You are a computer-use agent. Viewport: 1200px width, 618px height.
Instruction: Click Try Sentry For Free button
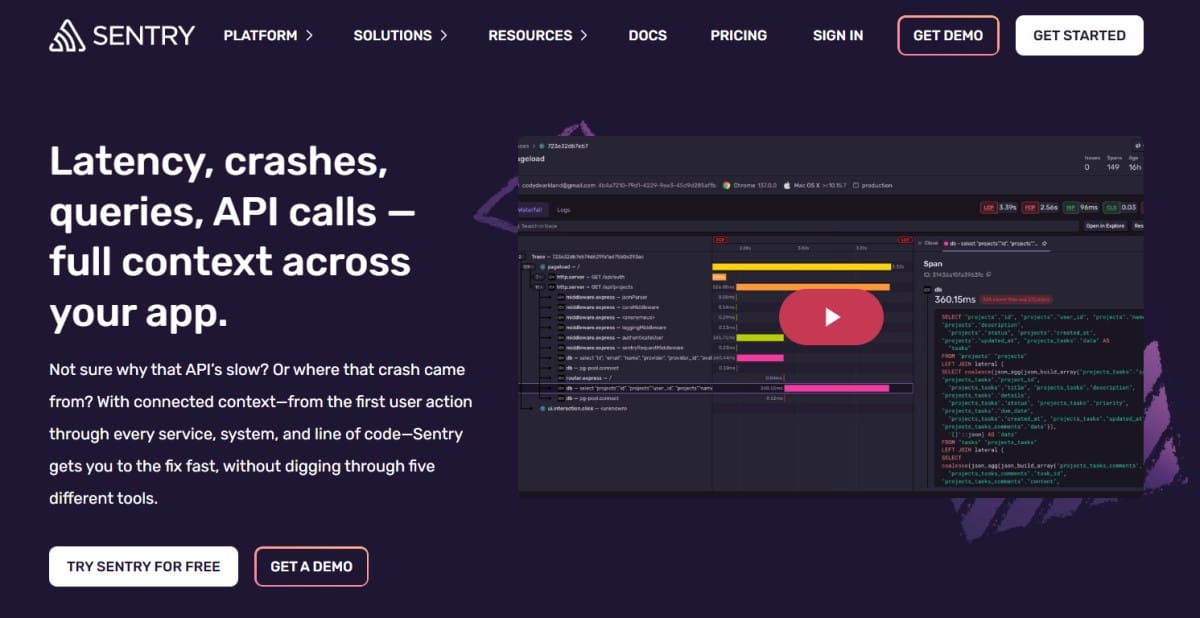pos(143,566)
